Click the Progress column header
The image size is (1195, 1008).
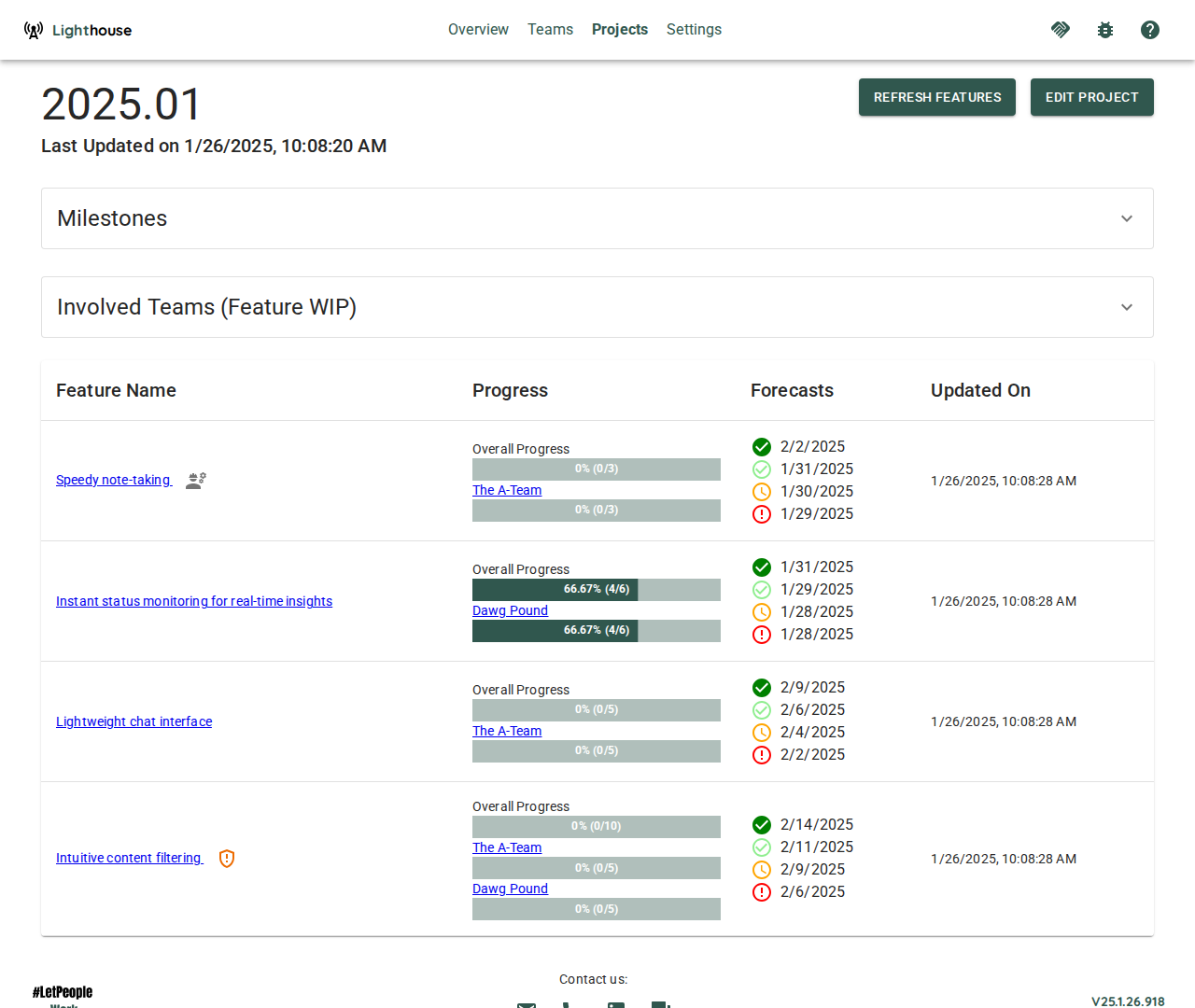[510, 391]
